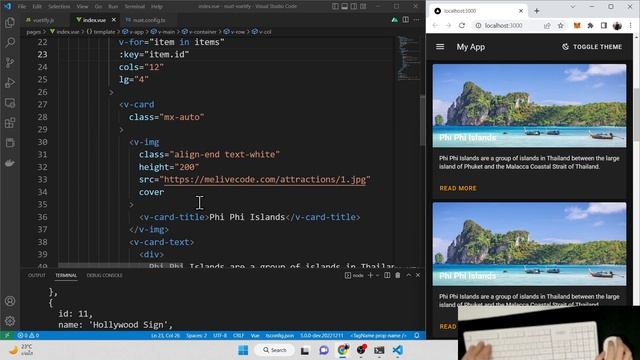Viewport: 640px width, 360px height.
Task: Open the Search view in activity bar
Action: click(10, 42)
